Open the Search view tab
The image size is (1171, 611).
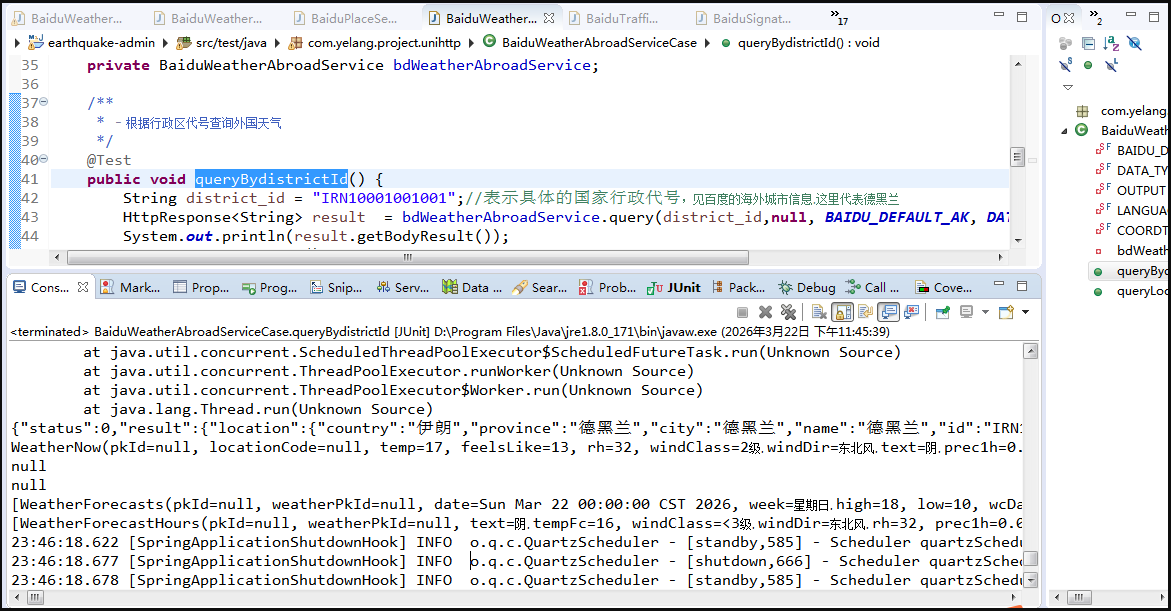[x=540, y=287]
